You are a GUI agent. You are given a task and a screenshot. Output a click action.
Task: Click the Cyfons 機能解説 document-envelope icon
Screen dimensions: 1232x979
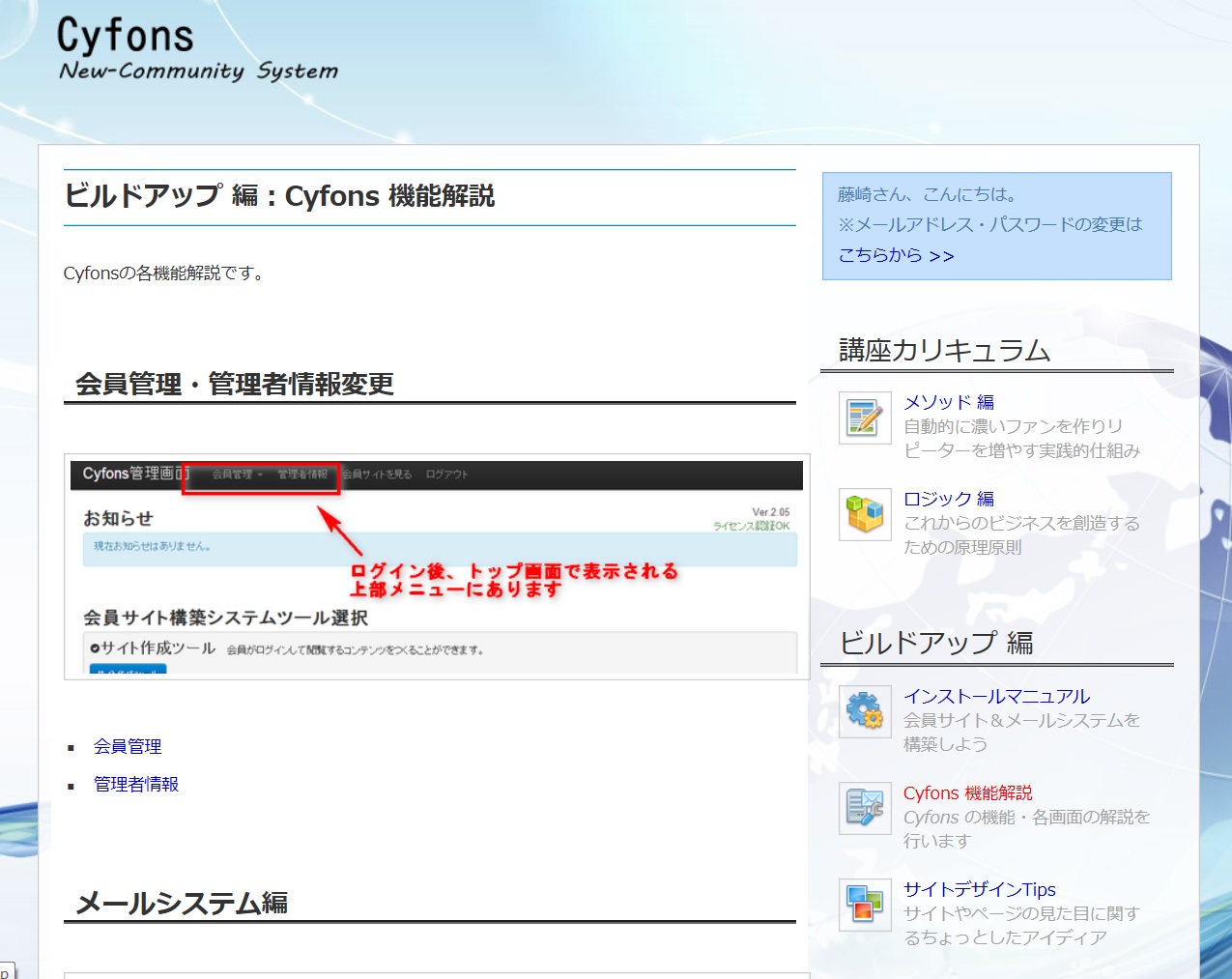[864, 809]
